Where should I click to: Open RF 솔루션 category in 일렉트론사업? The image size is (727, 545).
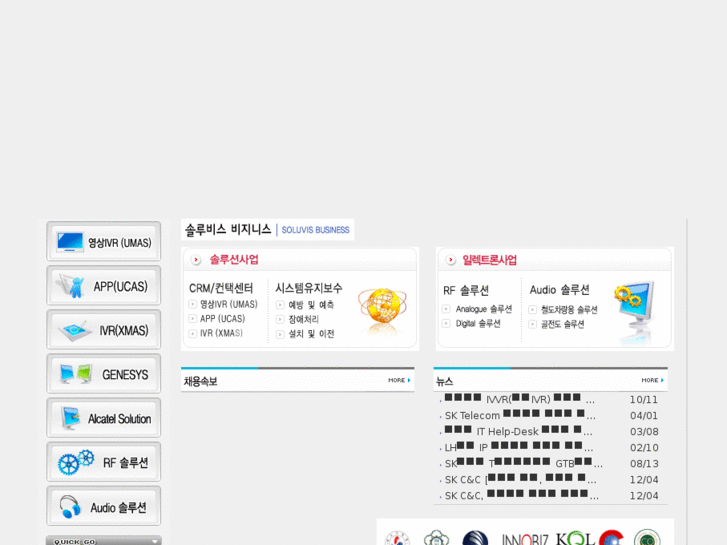(466, 291)
